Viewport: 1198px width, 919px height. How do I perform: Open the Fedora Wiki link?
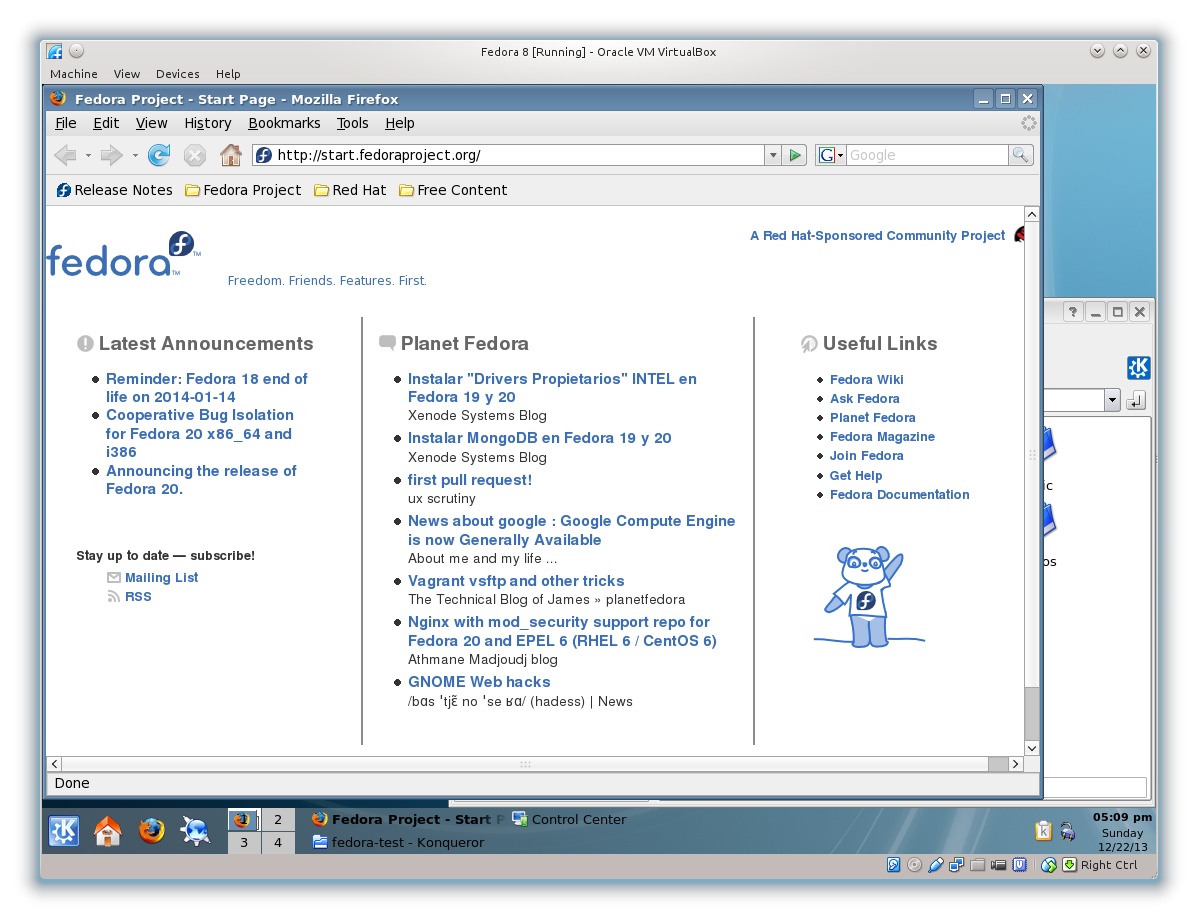click(x=866, y=380)
